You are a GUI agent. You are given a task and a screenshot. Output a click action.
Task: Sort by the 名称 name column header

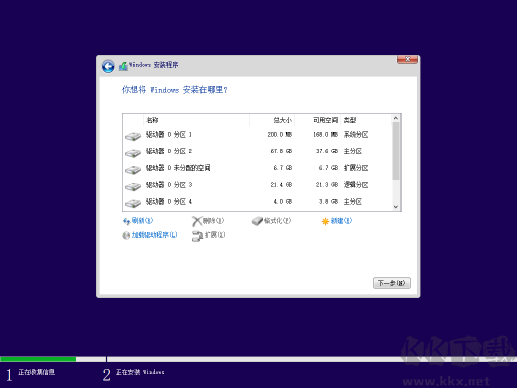coord(196,120)
